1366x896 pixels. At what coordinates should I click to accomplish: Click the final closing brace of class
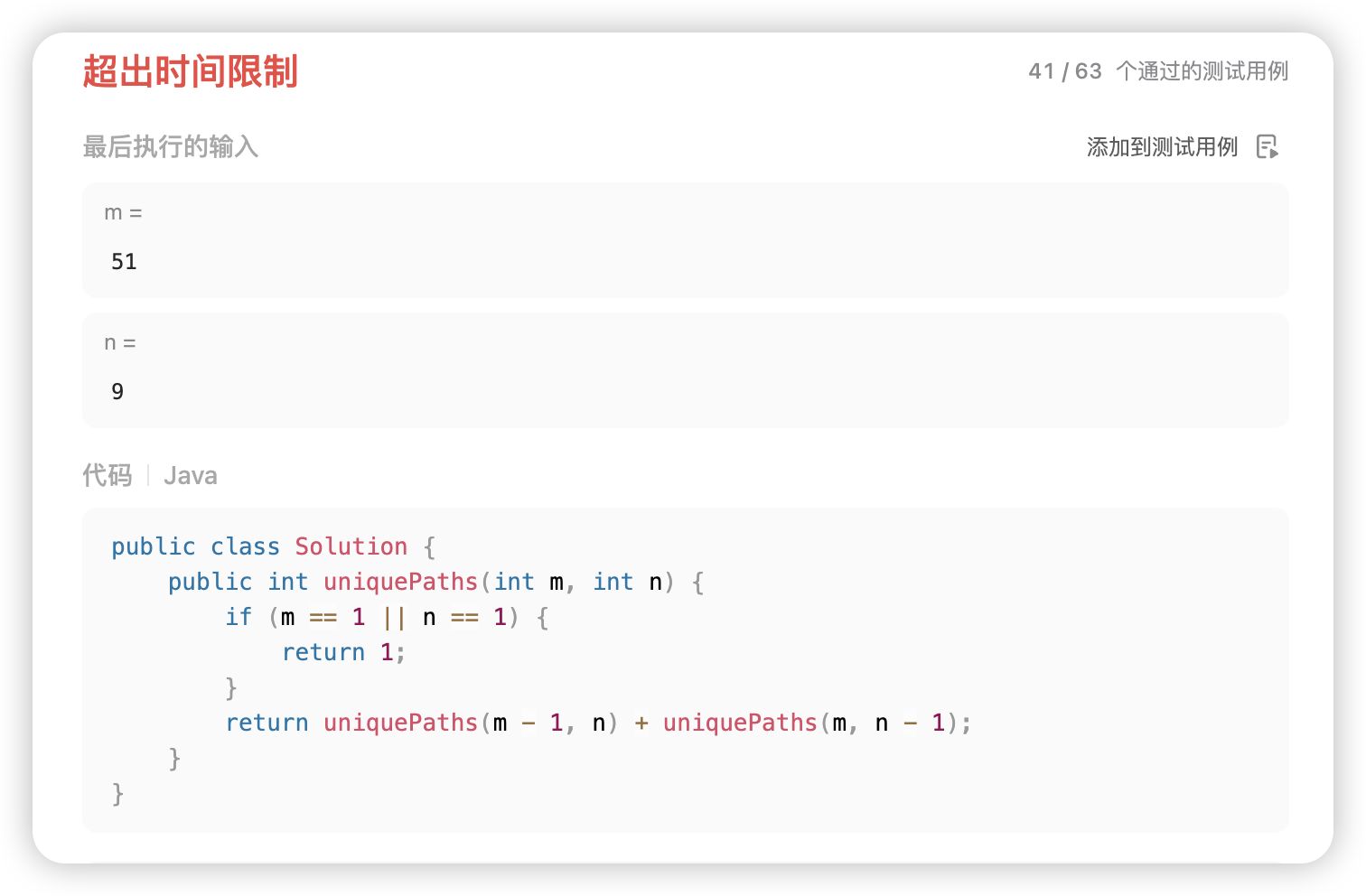click(117, 794)
